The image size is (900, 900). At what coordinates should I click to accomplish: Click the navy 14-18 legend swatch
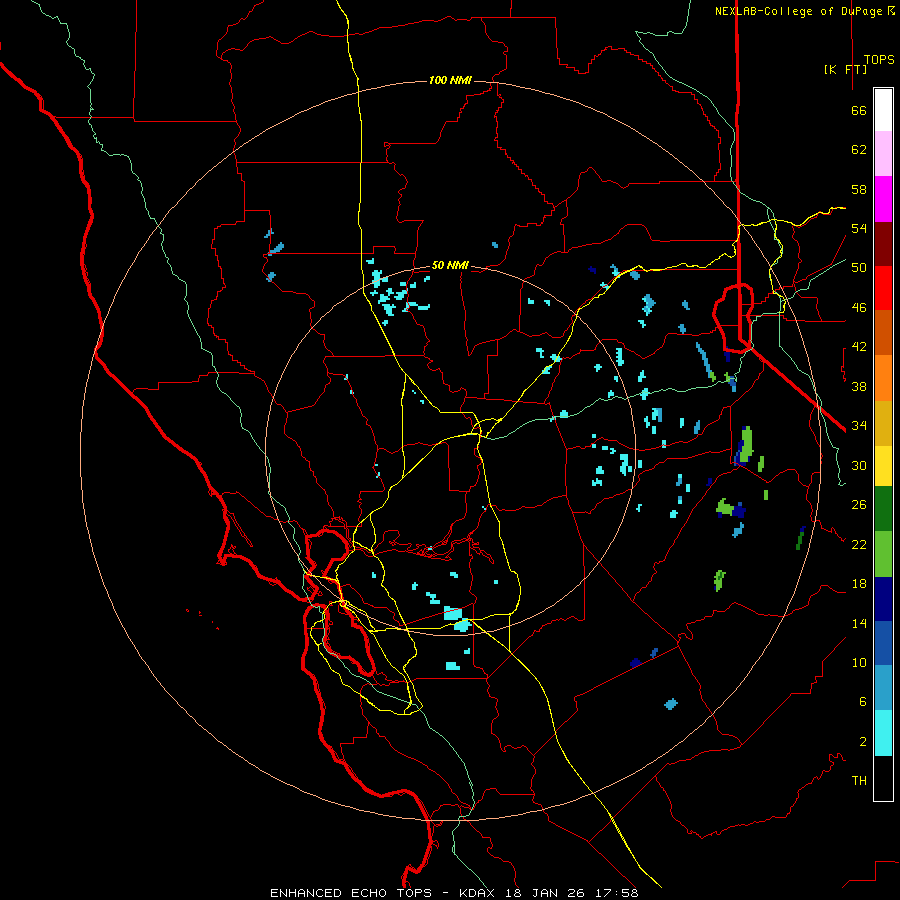click(883, 599)
